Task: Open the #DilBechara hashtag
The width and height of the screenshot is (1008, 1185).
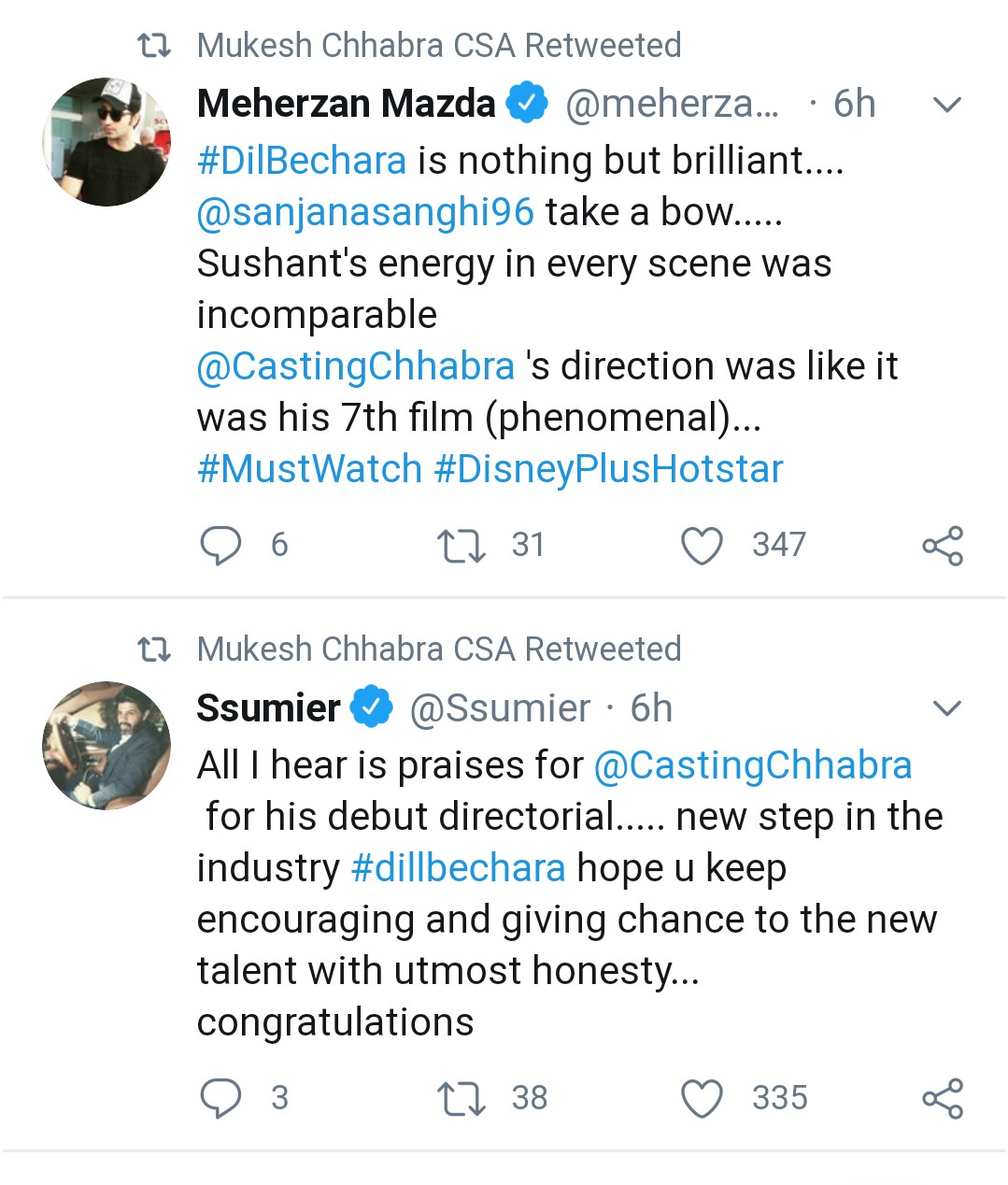Action: [302, 161]
